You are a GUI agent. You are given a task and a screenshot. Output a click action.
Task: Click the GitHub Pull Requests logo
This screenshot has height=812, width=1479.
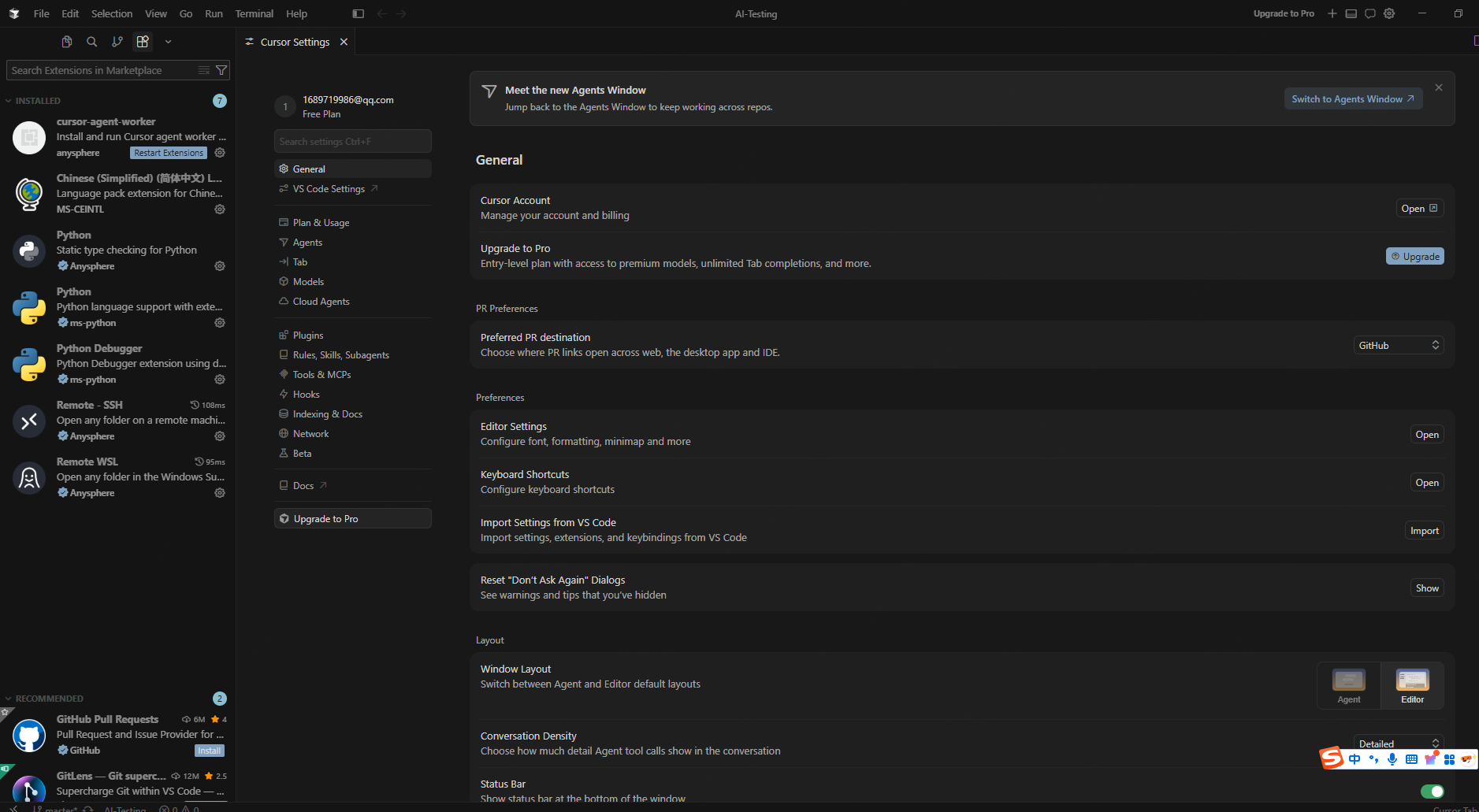(x=29, y=736)
